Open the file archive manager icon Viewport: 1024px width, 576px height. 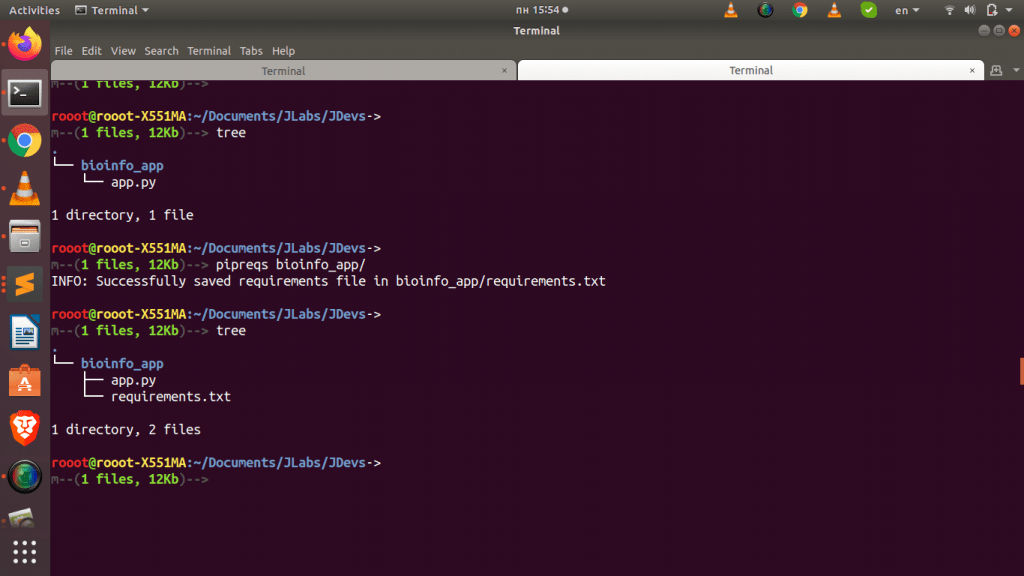(x=22, y=235)
